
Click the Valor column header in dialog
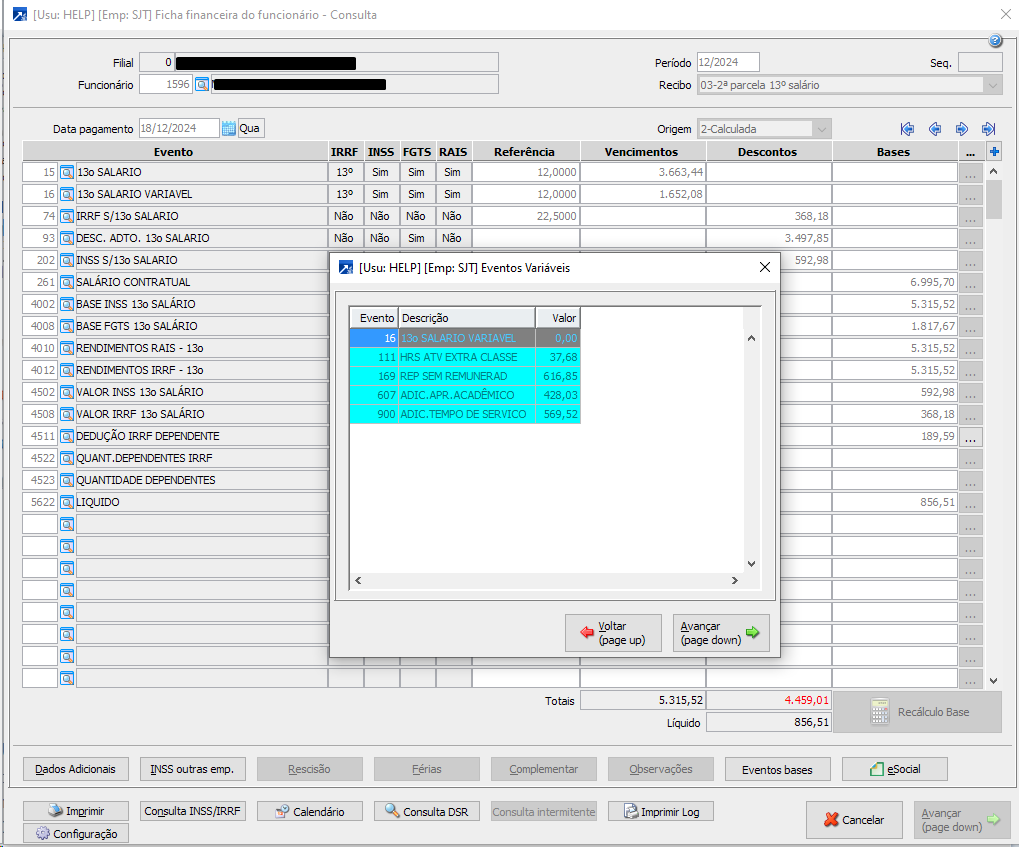tap(558, 318)
